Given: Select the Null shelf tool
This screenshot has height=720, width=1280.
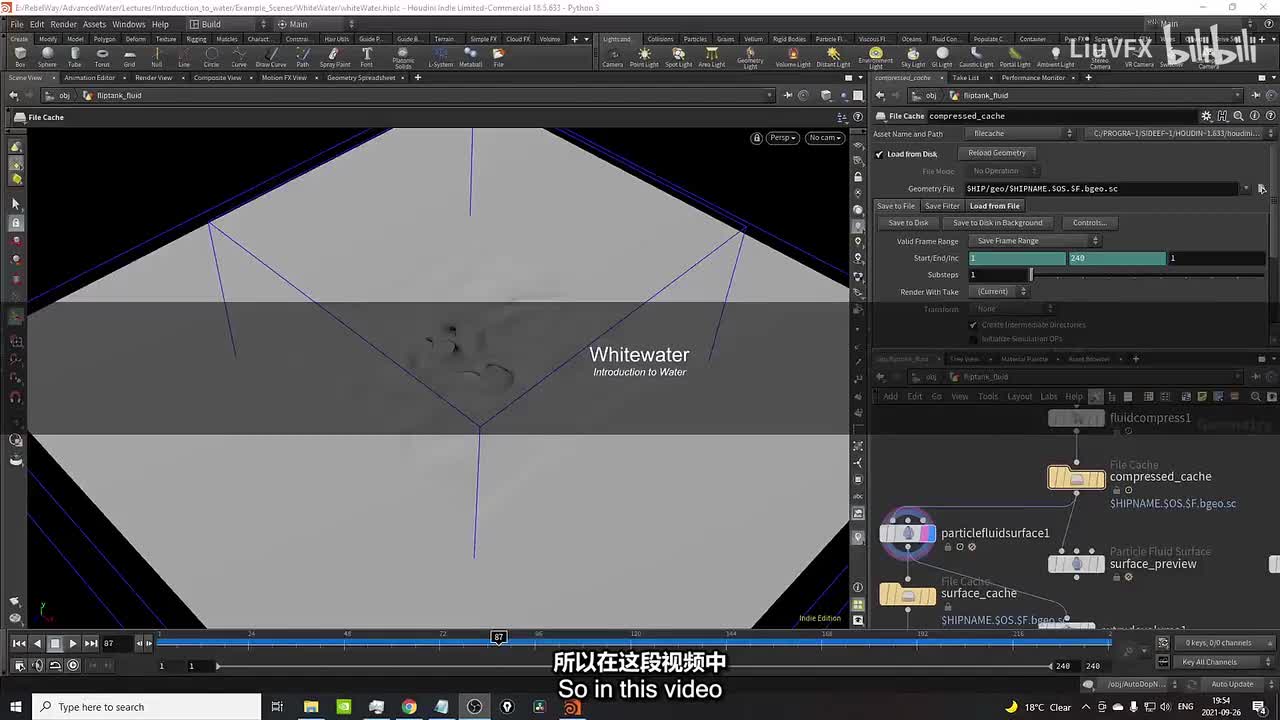Looking at the screenshot, I should tap(157, 57).
